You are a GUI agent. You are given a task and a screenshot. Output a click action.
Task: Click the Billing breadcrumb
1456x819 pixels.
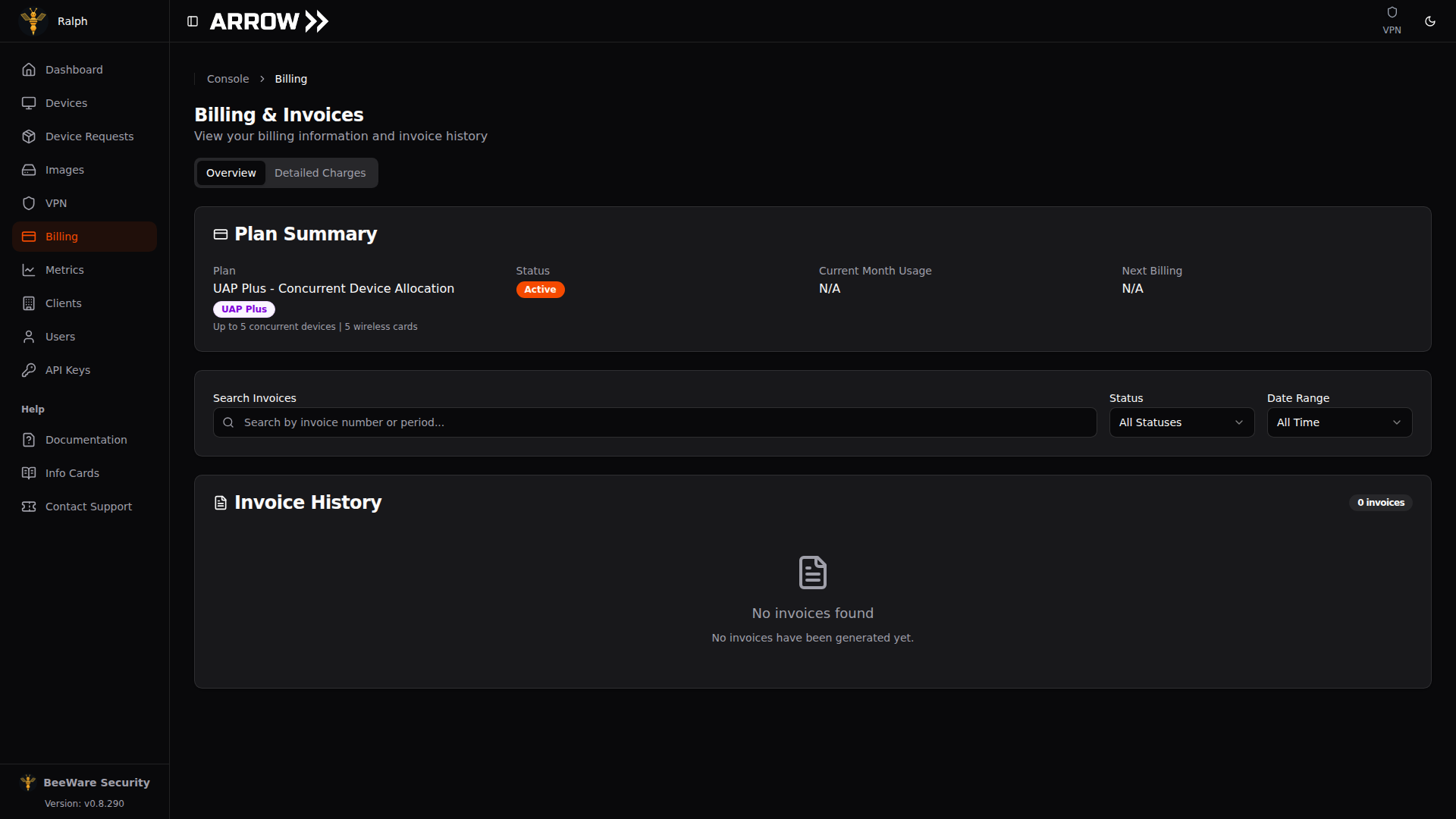click(291, 79)
